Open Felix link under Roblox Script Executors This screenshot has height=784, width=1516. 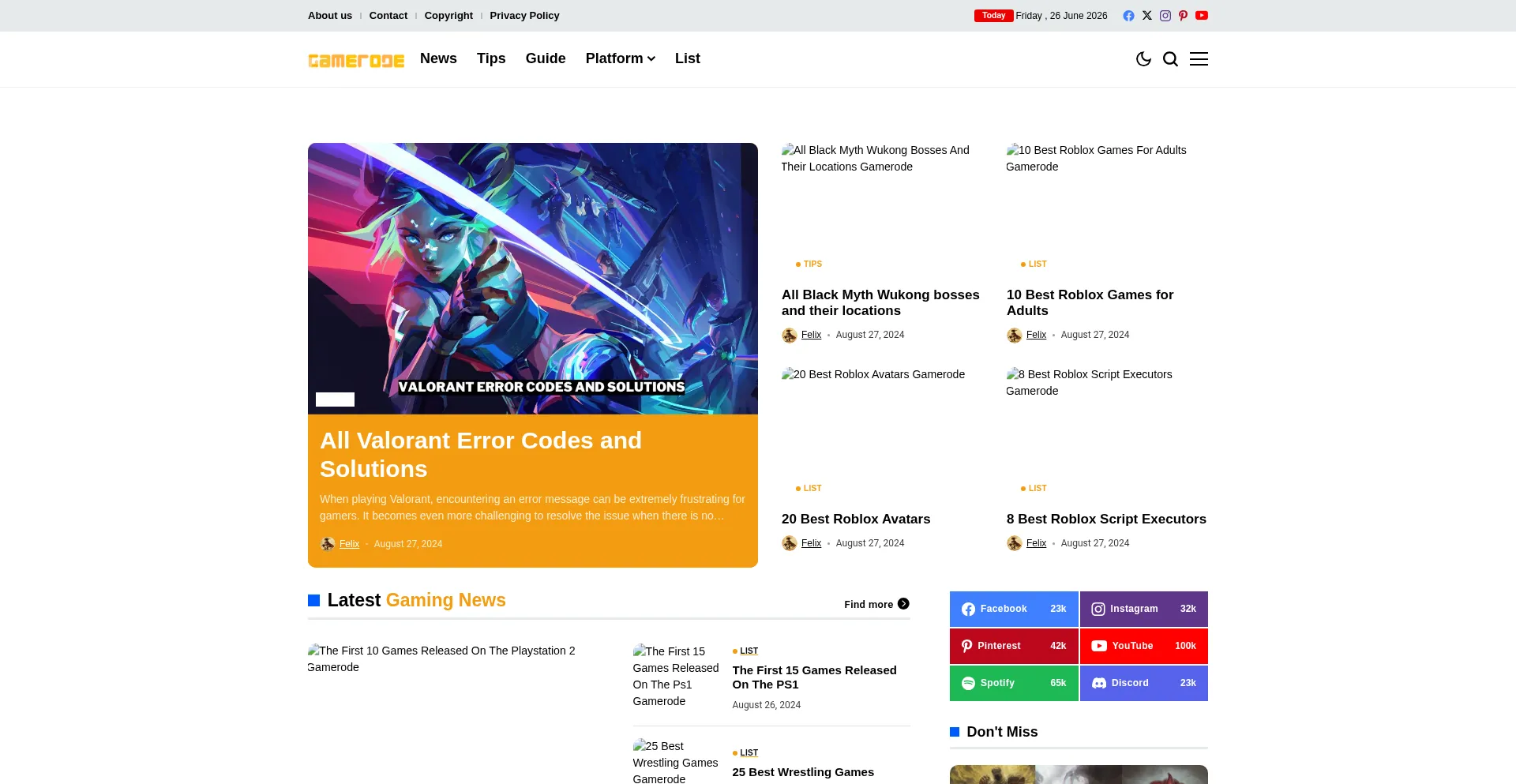tap(1036, 543)
